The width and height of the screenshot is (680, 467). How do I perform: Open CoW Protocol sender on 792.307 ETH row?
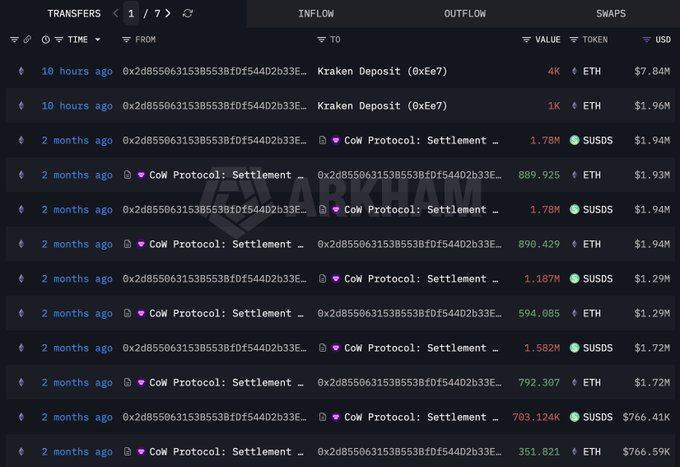(226, 382)
